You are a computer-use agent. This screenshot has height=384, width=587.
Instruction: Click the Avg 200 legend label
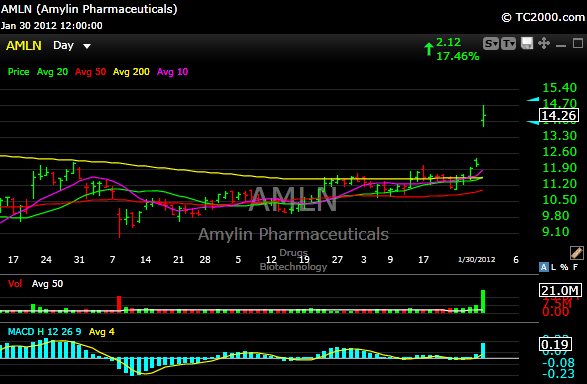pyautogui.click(x=131, y=72)
